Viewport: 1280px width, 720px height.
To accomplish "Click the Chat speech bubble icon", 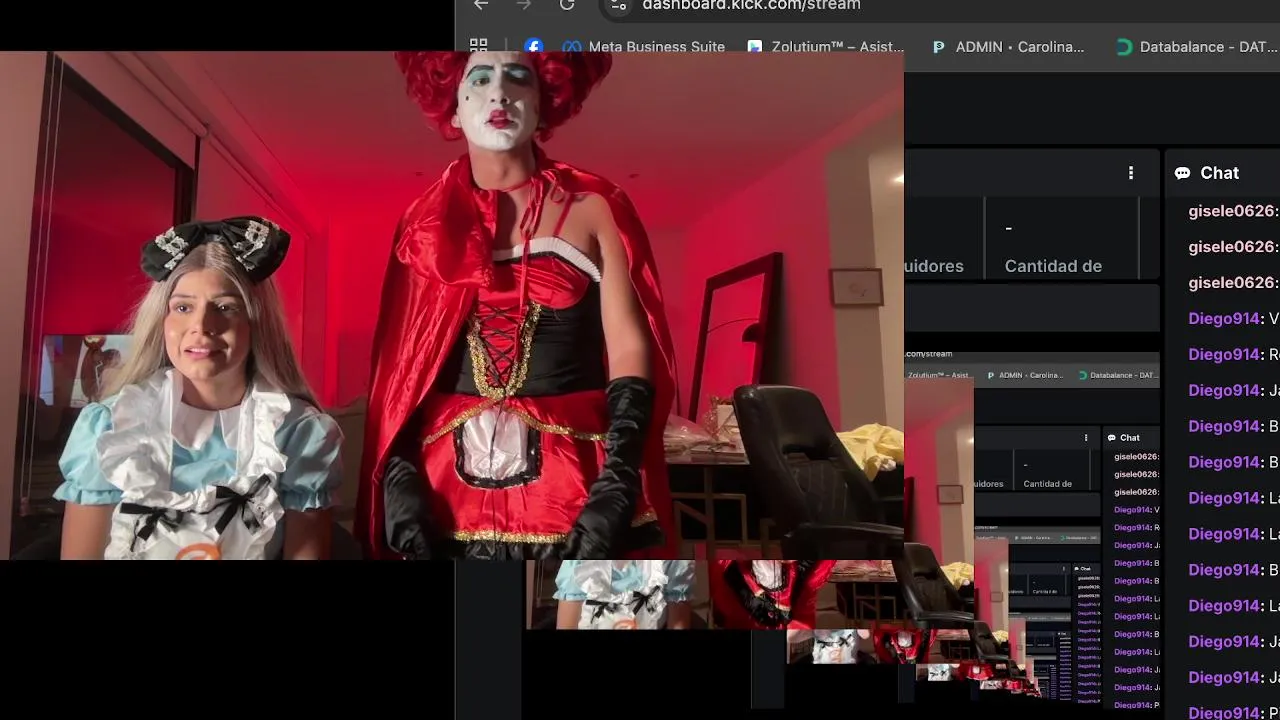I will click(x=1183, y=173).
